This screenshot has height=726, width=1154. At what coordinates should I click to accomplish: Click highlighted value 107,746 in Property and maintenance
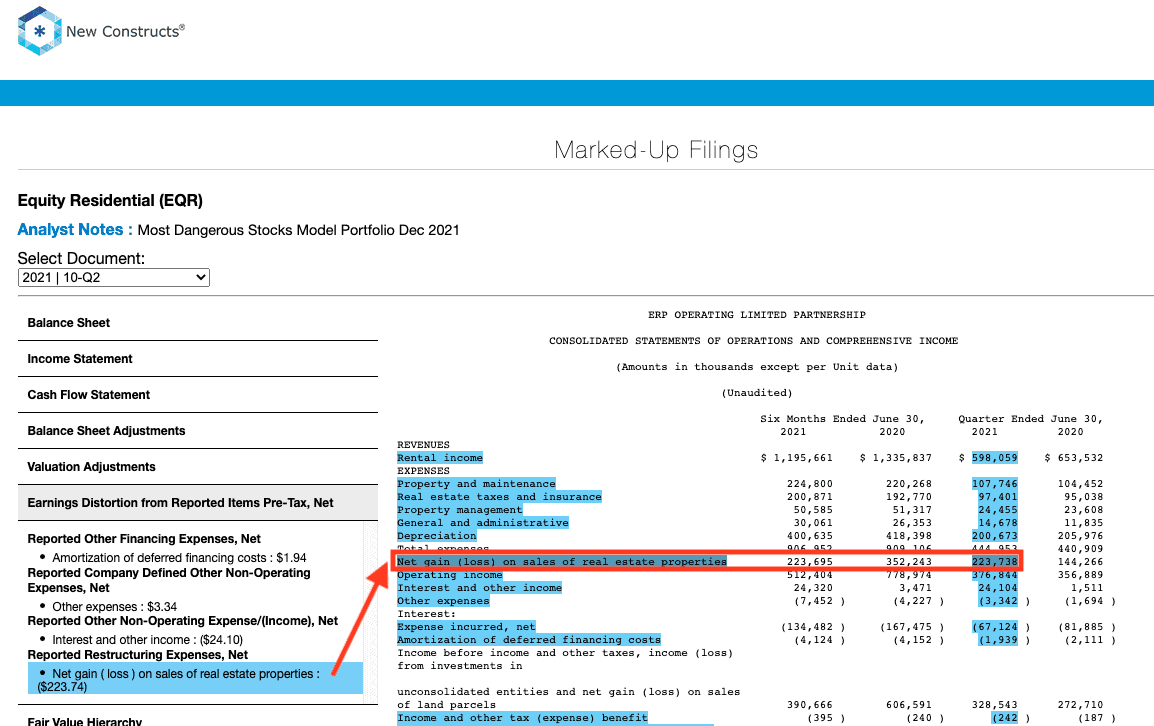point(994,484)
